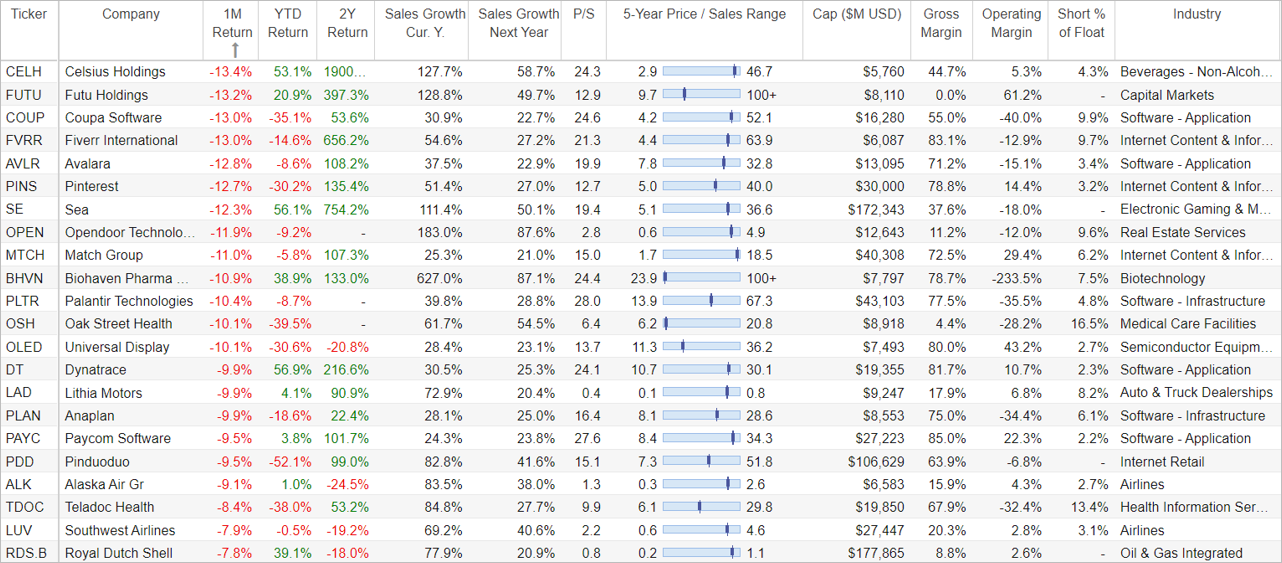Click company name Fiverr International
1282x563 pixels.
(x=121, y=141)
